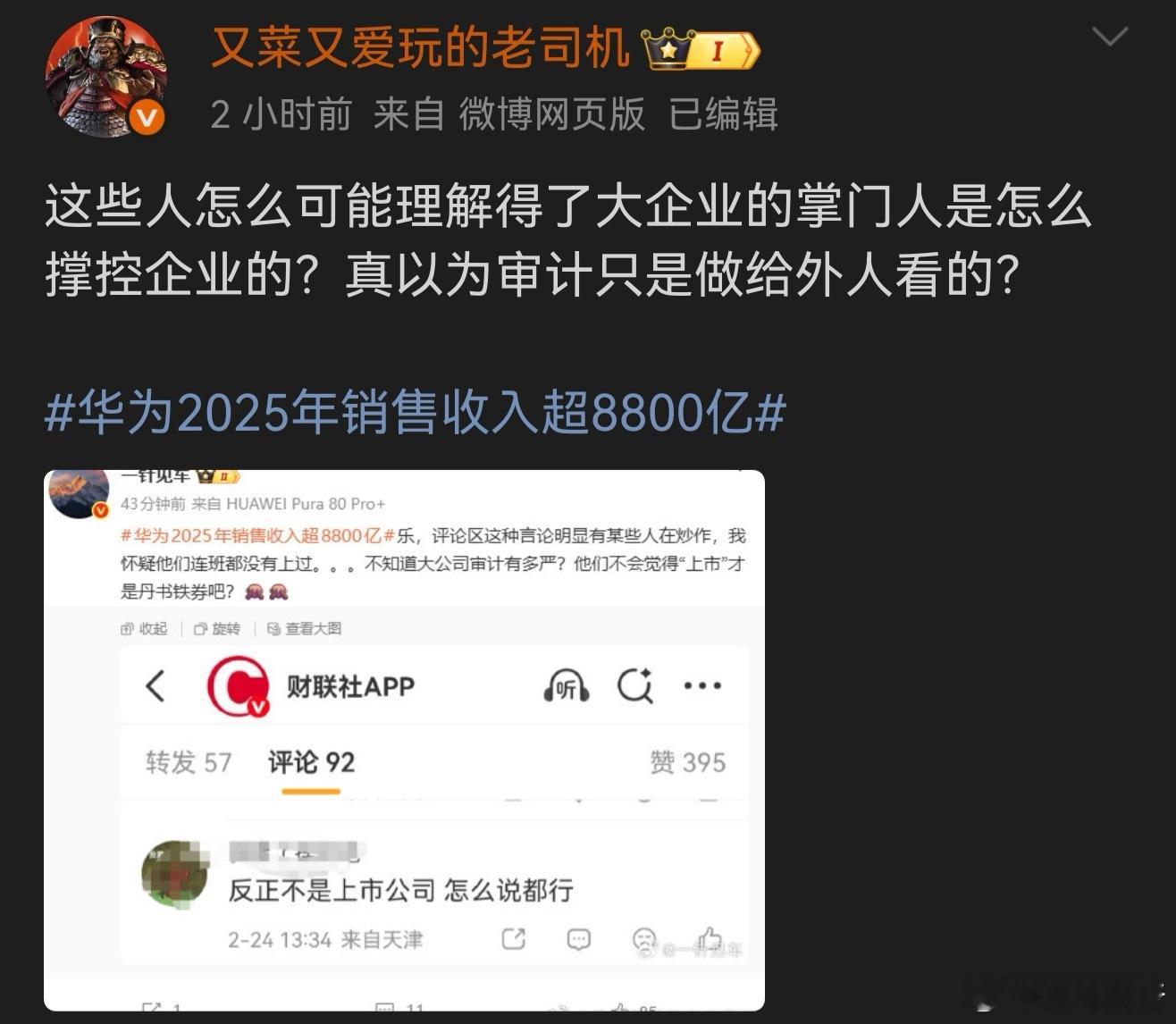Screen dimensions: 1176x1024
Task: Tap the reply bubble icon under comment
Action: 579,939
